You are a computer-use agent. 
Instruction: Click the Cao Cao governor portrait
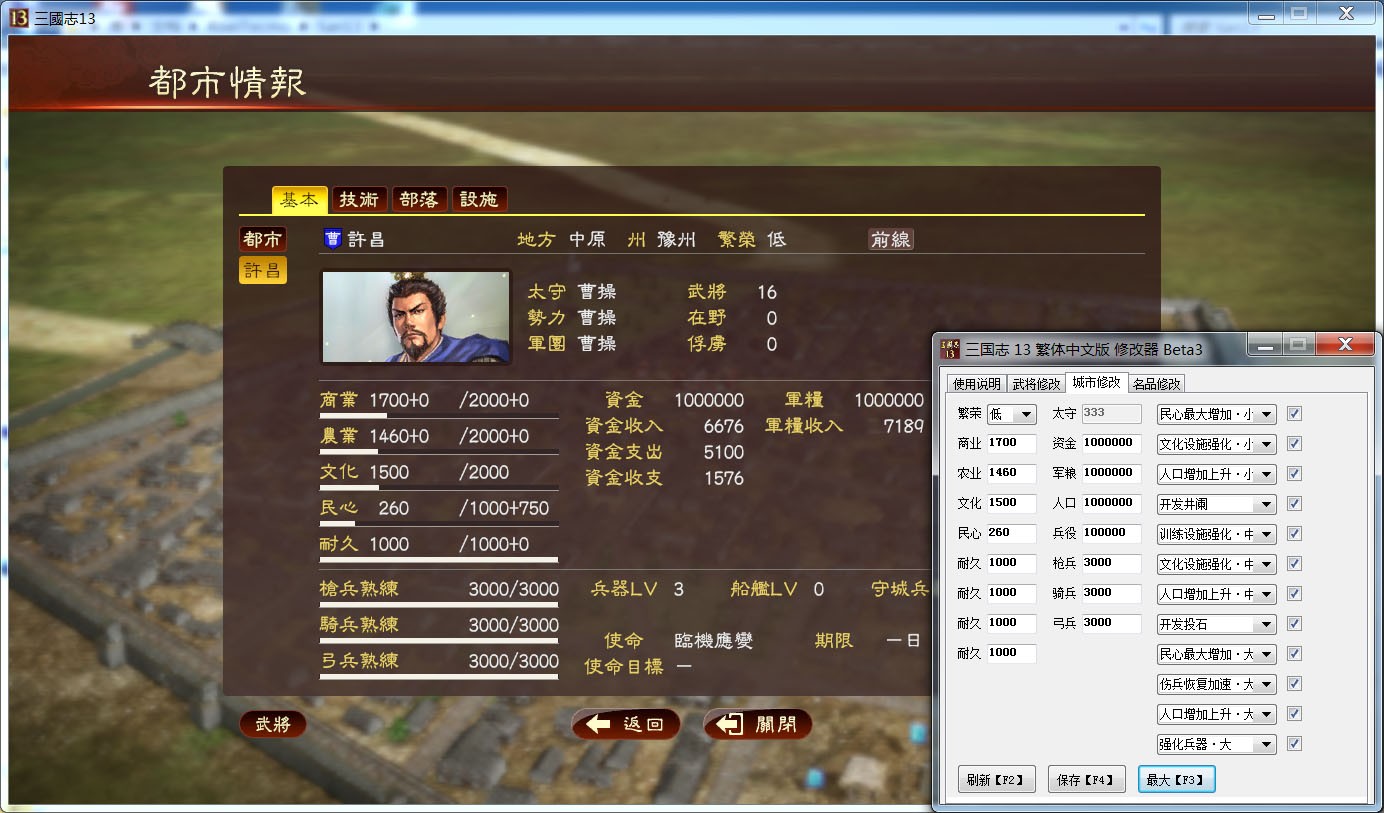click(416, 317)
